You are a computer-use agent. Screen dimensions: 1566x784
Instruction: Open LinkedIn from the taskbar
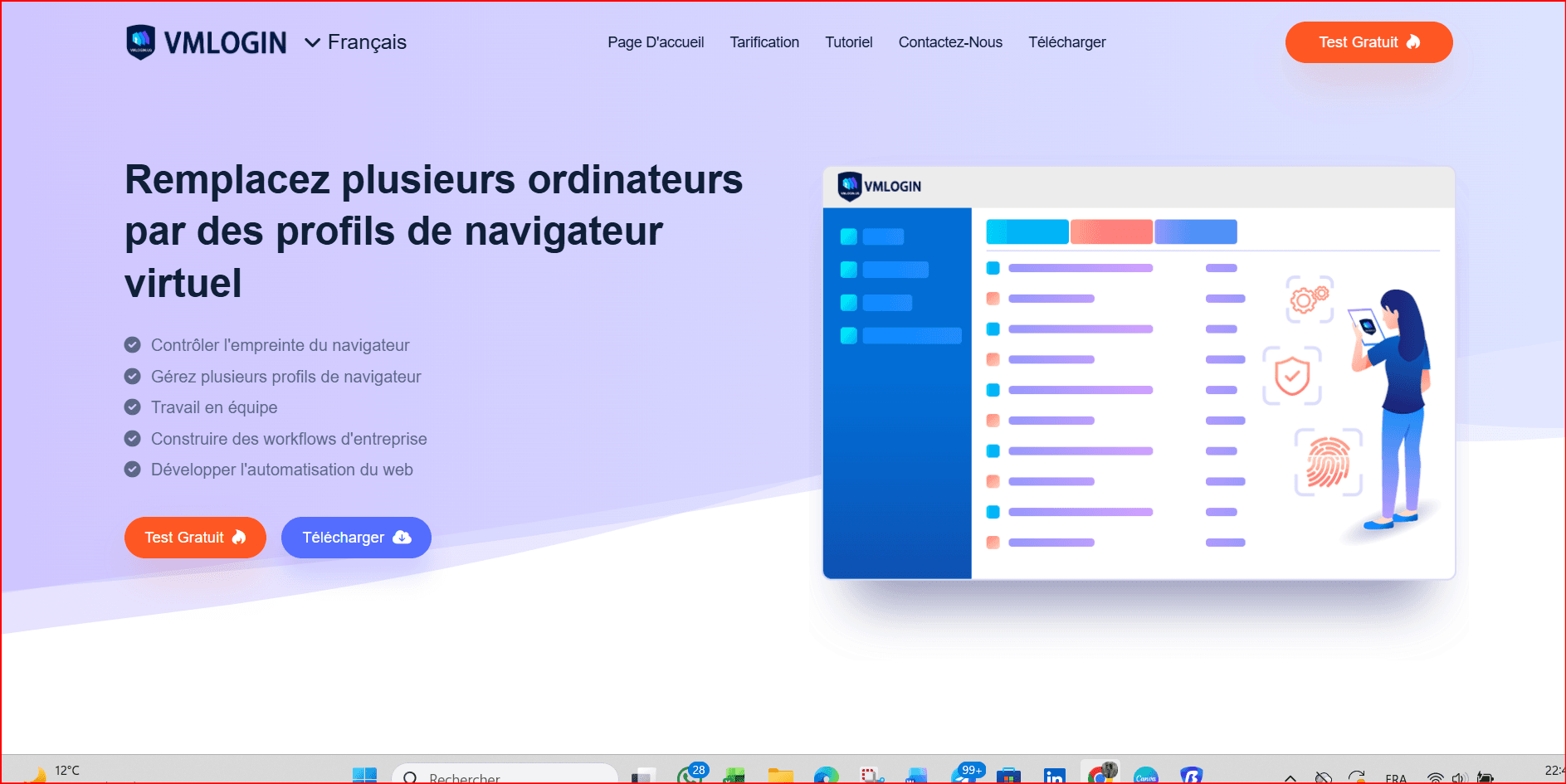point(1054,776)
